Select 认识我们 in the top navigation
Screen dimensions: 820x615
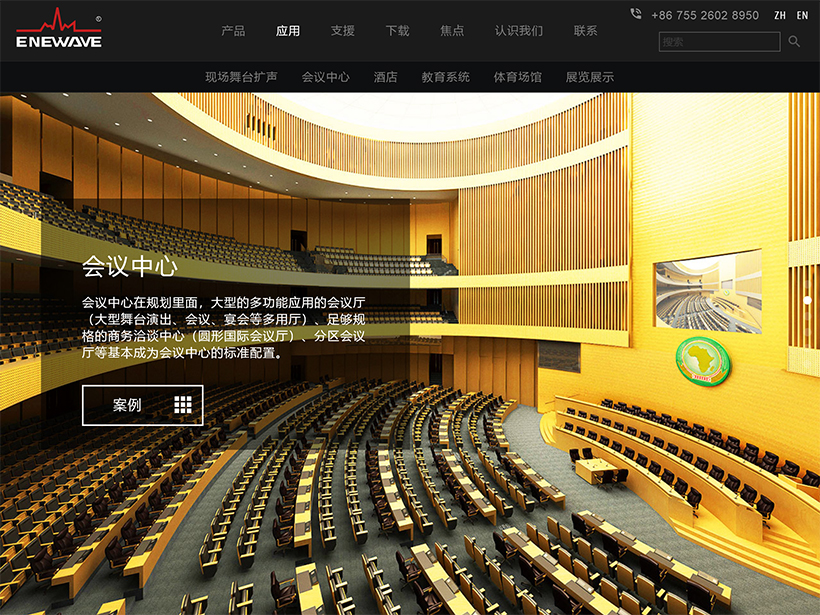click(519, 31)
